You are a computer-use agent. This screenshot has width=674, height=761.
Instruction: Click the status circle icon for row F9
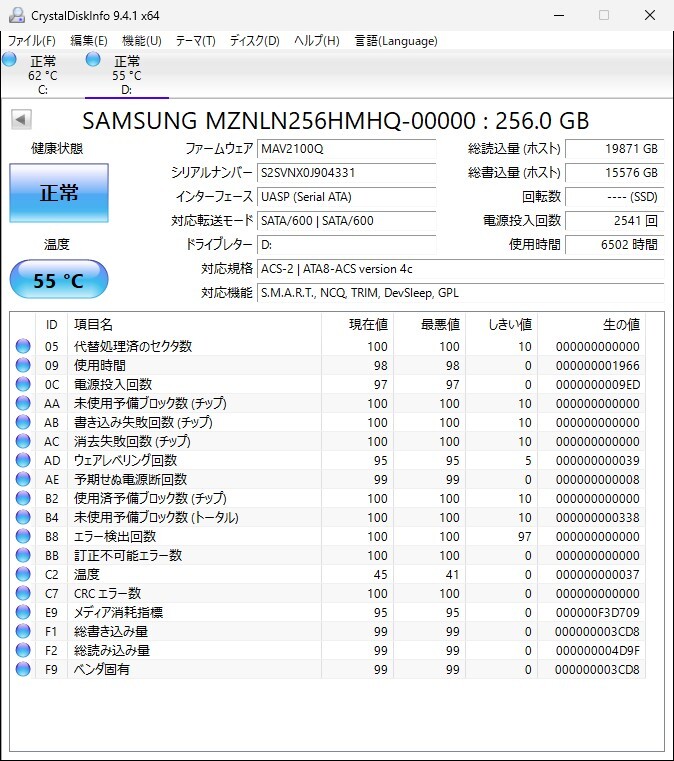pyautogui.click(x=23, y=669)
